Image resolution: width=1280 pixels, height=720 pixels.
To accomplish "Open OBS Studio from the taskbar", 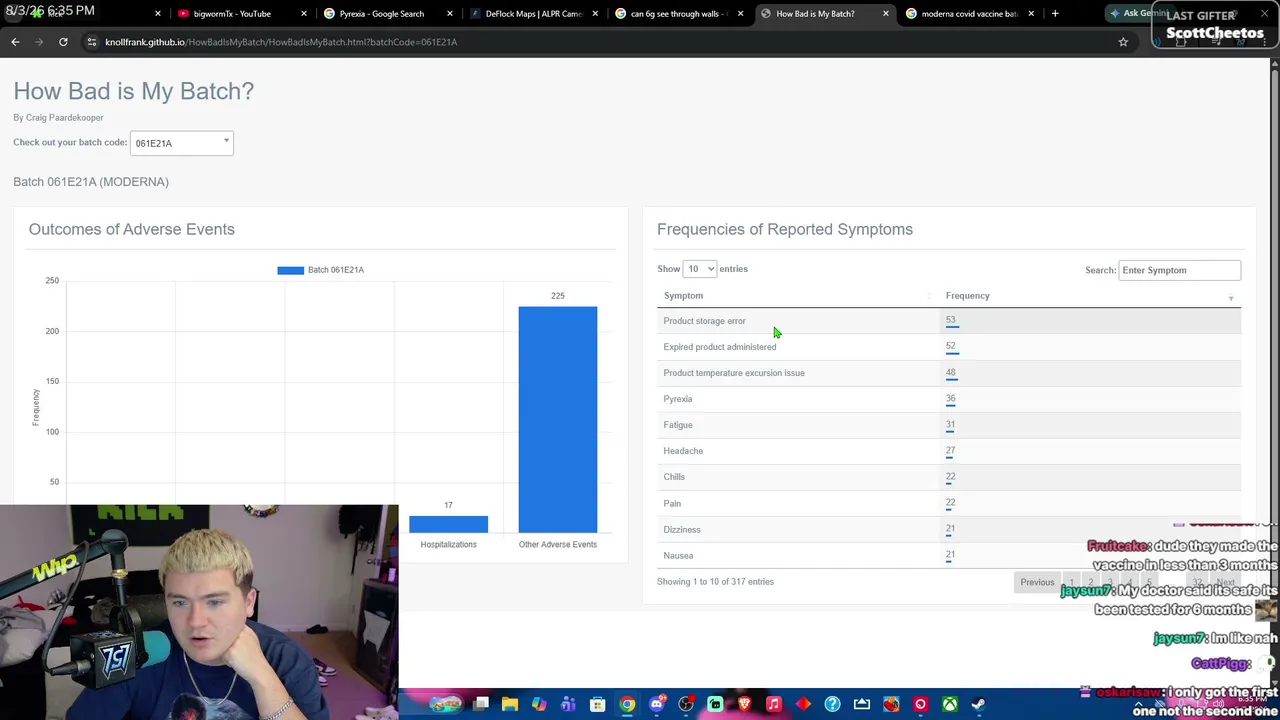I will pos(686,705).
